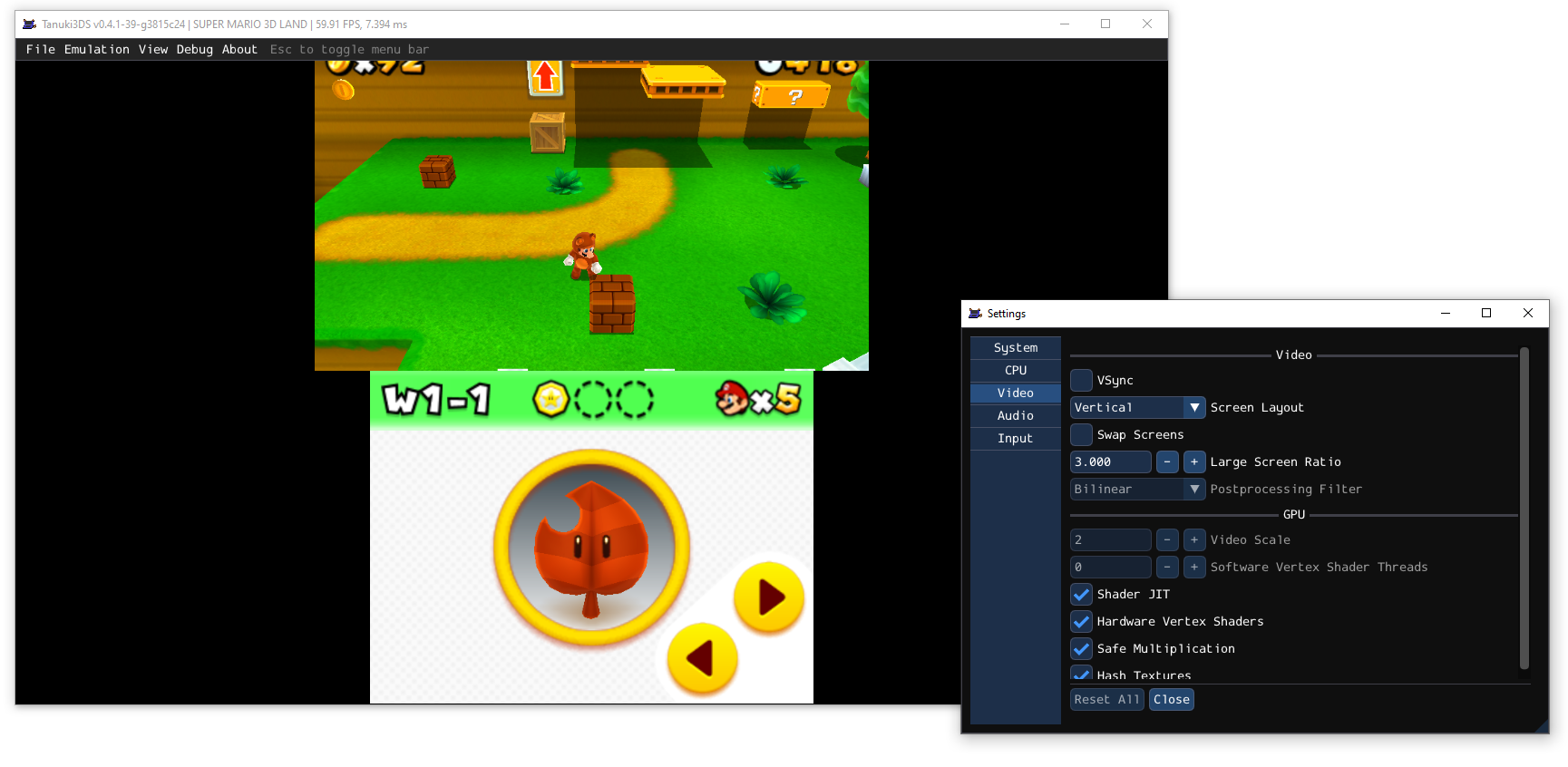Viewport: 1568px width, 767px height.
Task: Open the Postprocessing Filter dropdown
Action: (x=1138, y=490)
